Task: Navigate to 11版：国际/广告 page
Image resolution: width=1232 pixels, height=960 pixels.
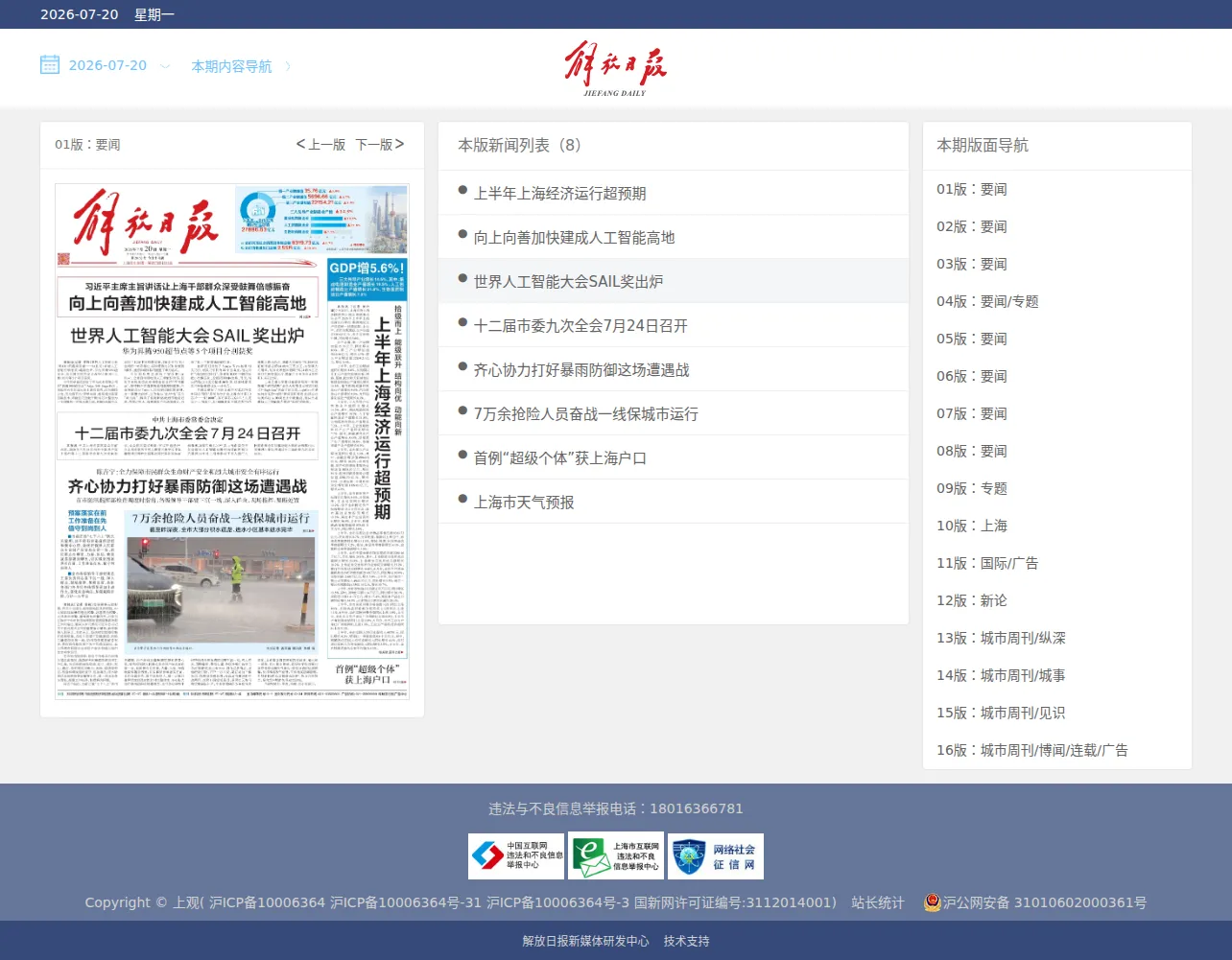Action: click(987, 563)
